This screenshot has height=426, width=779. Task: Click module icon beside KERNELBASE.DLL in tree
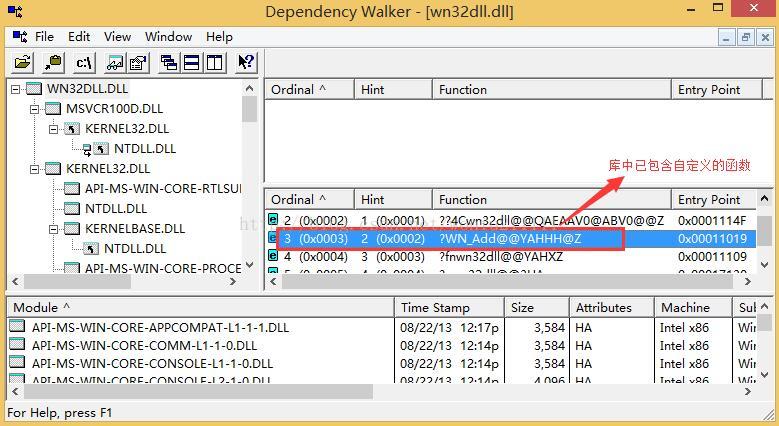coord(72,228)
